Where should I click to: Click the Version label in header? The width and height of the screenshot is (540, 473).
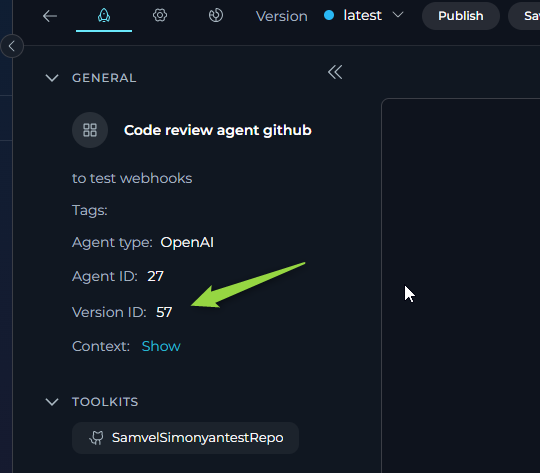(x=282, y=16)
